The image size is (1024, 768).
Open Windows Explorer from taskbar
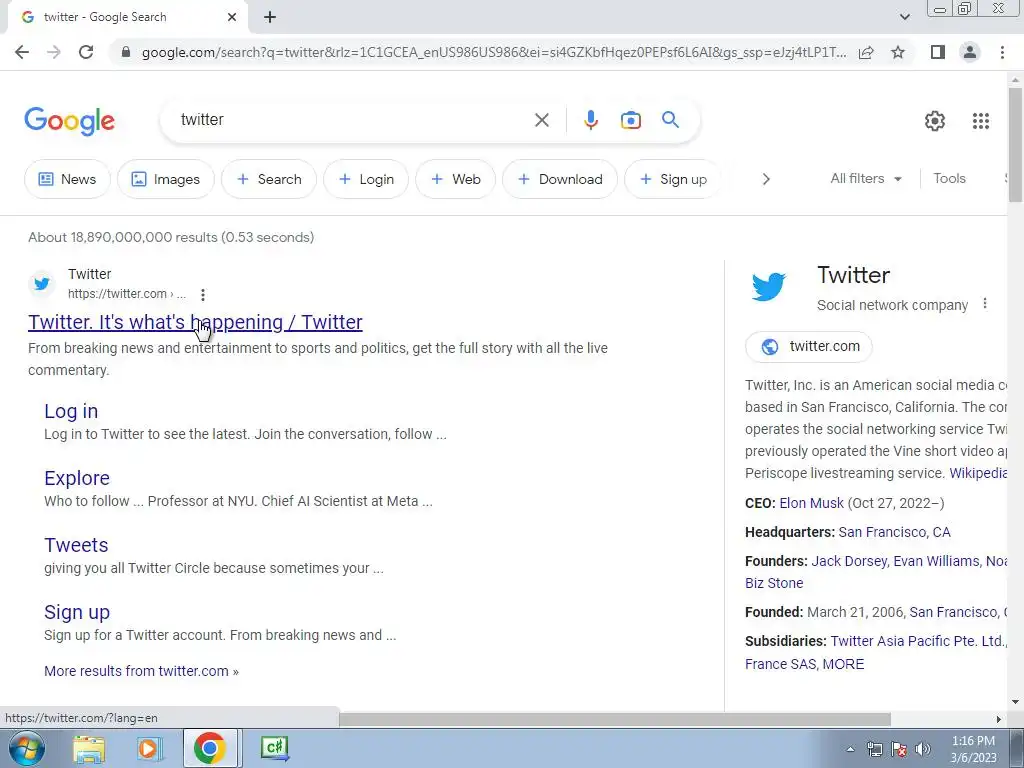89,748
